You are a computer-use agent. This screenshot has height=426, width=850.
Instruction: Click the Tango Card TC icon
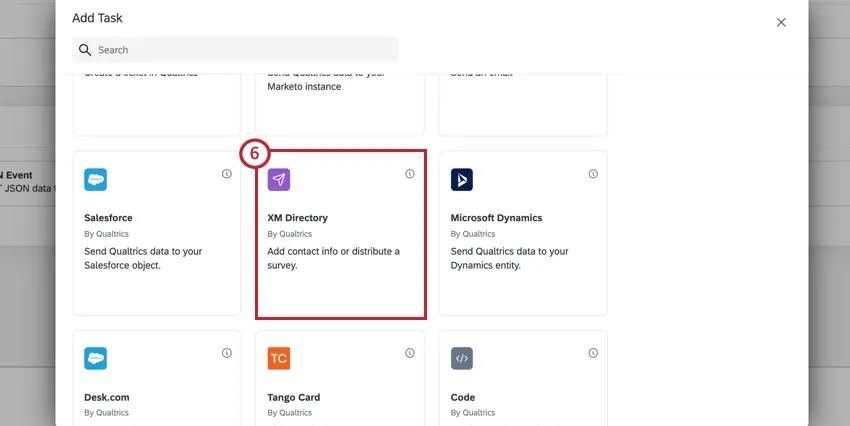point(279,359)
